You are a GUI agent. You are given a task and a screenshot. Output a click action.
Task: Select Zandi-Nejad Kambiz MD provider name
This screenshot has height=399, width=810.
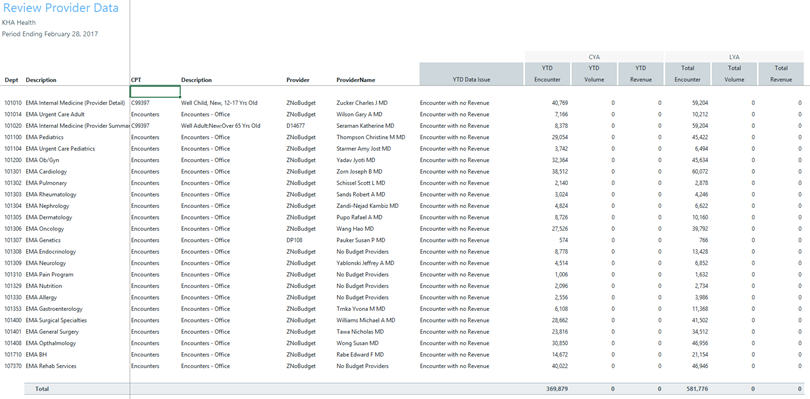point(367,206)
